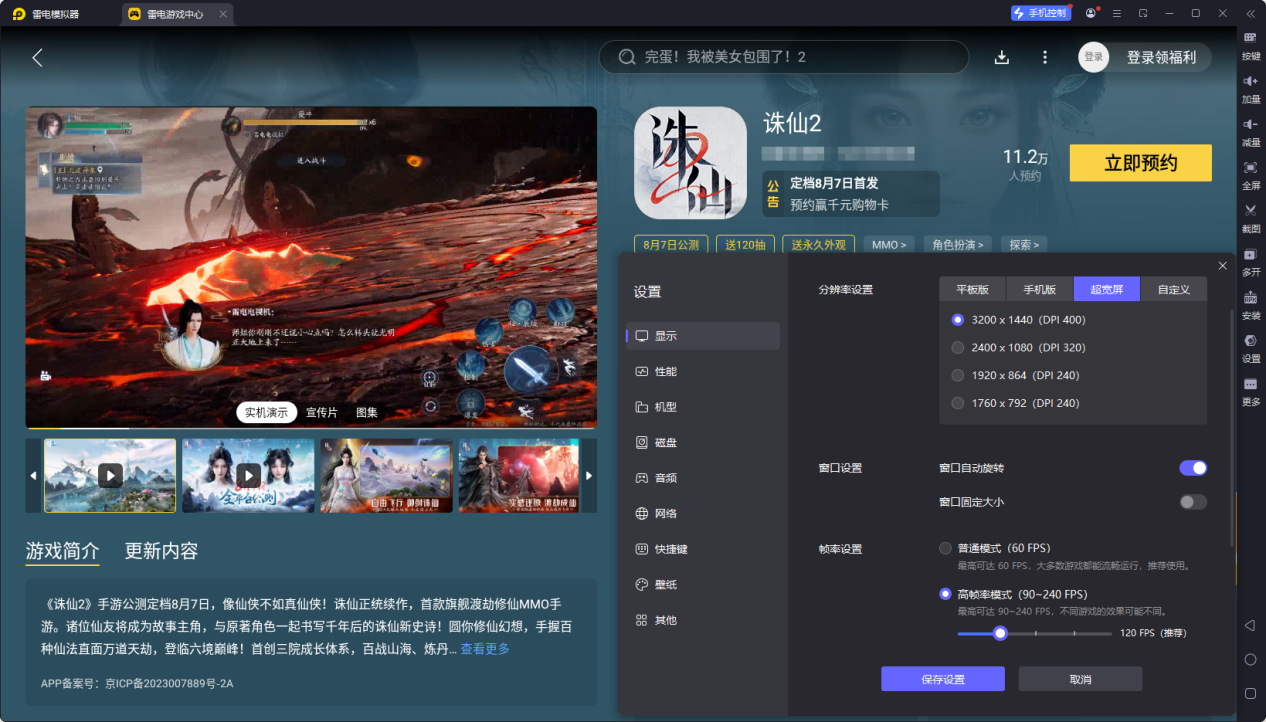
Task: Toggle 窗口自动旋转 switch off
Action: coord(1193,468)
